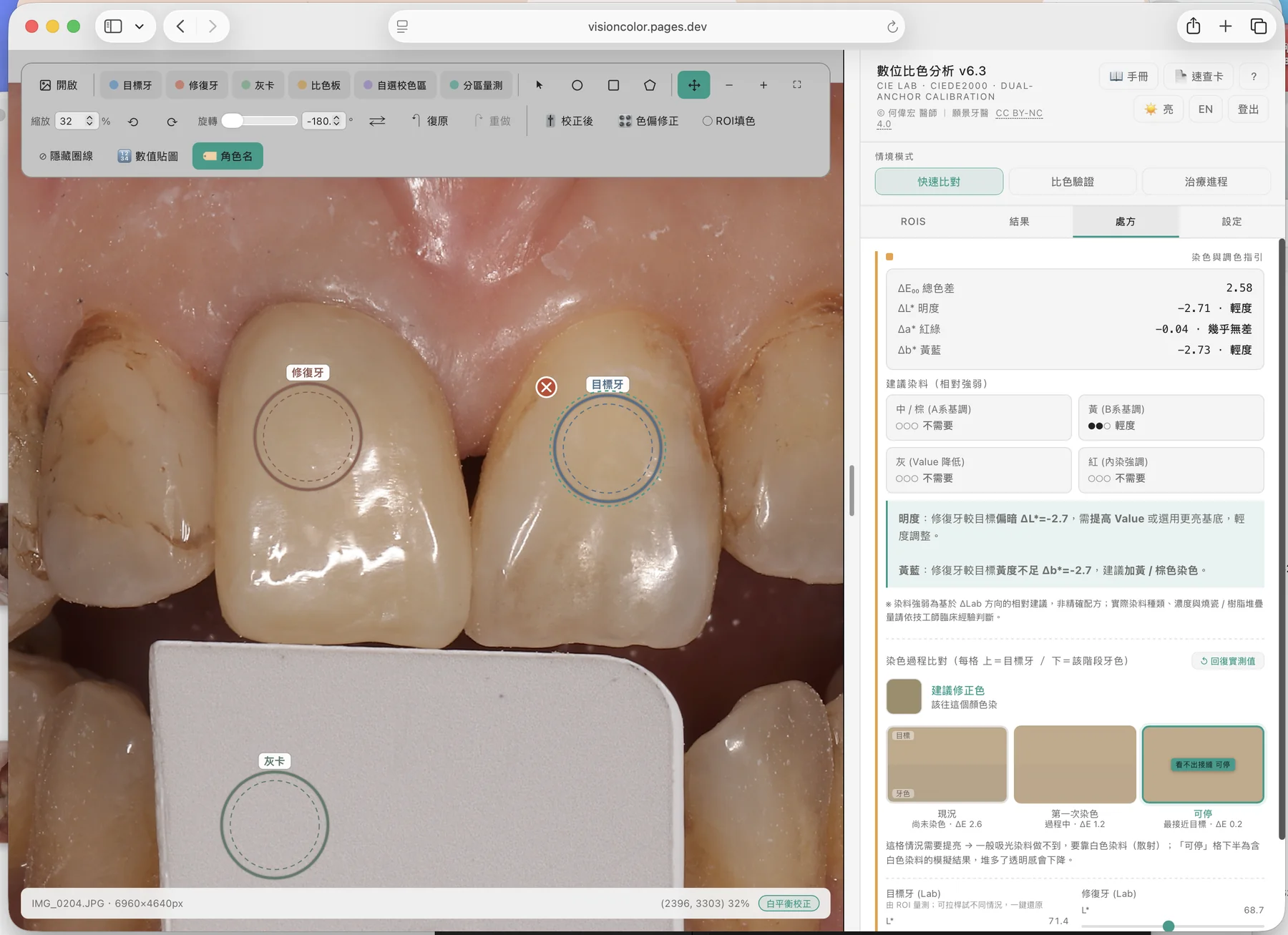Screen dimensions: 1288x935
Task: Toggle the 角色名 role name labels
Action: point(228,156)
